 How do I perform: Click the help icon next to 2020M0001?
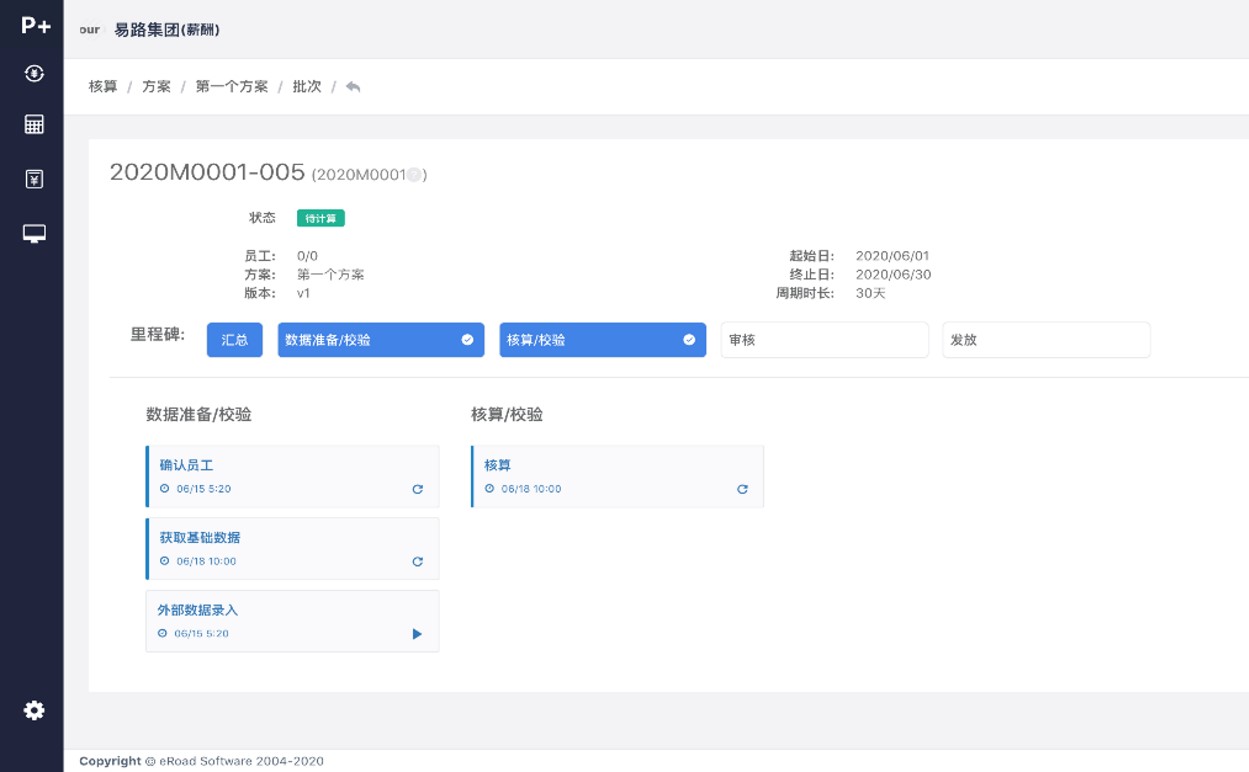(x=414, y=175)
